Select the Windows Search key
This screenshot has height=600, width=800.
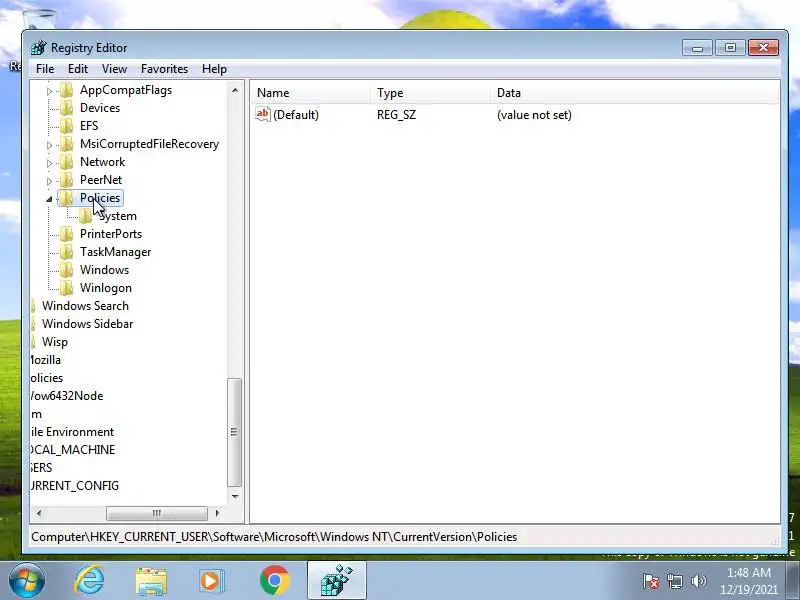coord(85,306)
